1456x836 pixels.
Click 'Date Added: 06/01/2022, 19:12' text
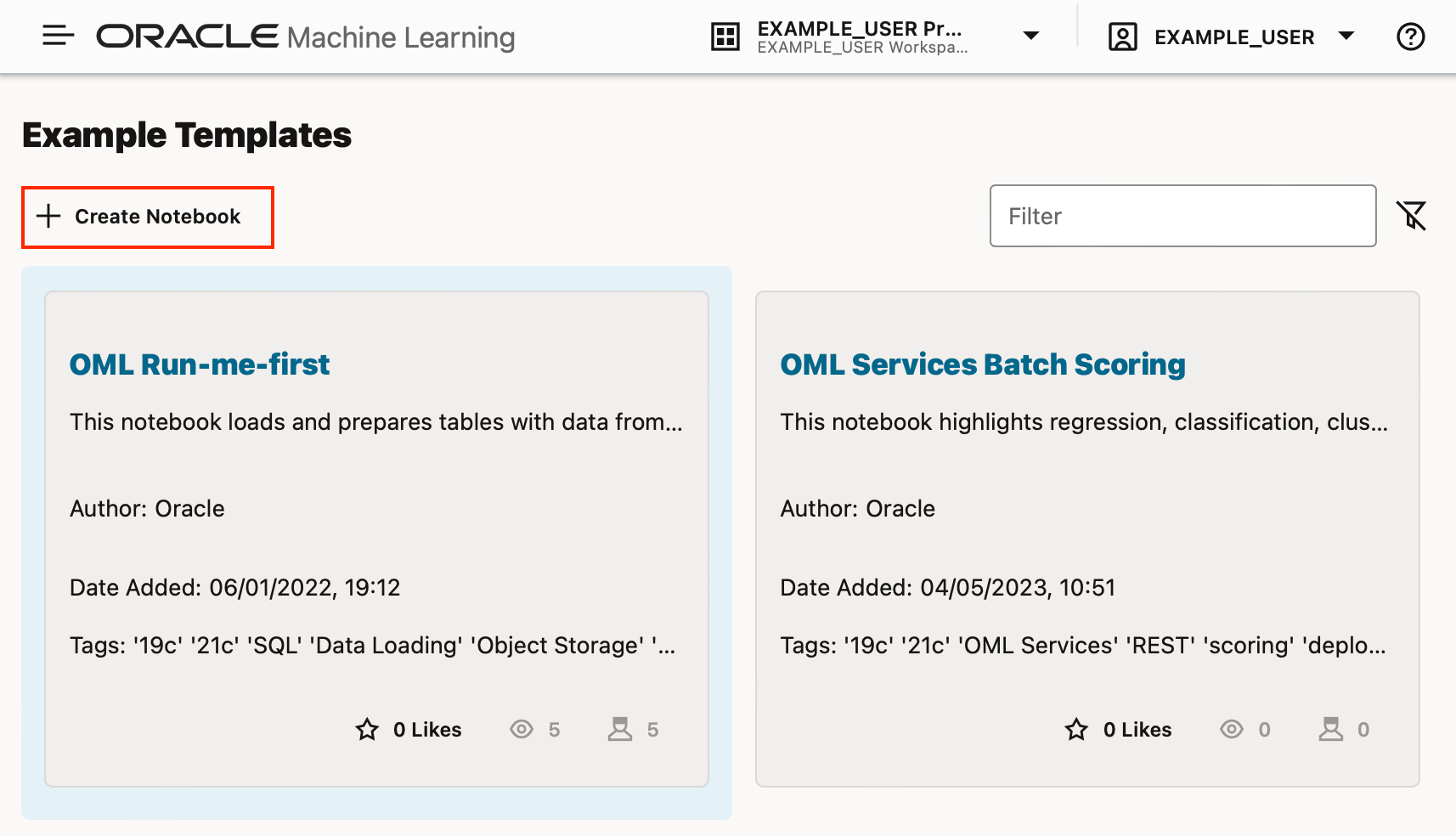[235, 587]
